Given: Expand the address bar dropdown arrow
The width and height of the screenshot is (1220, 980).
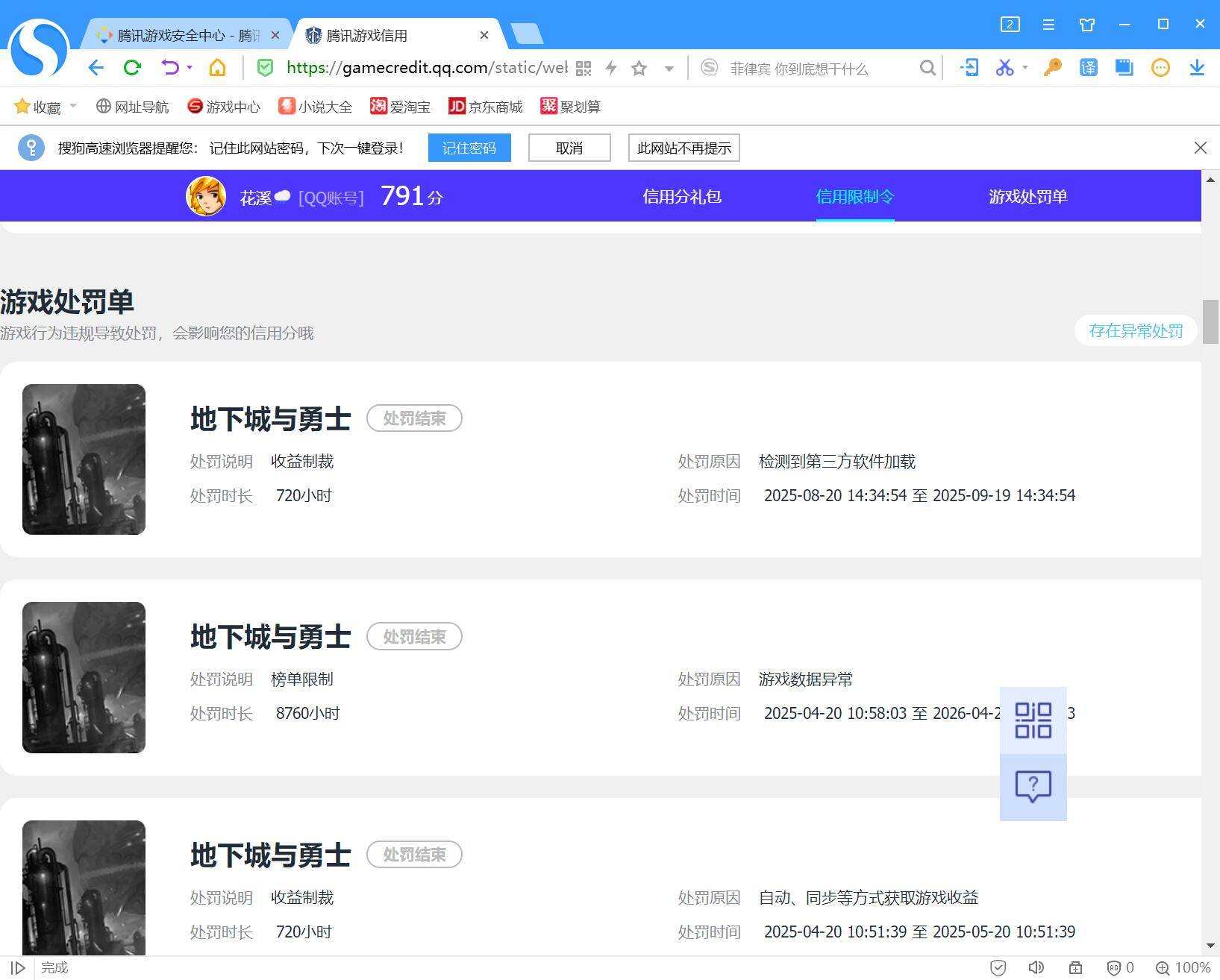Looking at the screenshot, I should (x=669, y=69).
